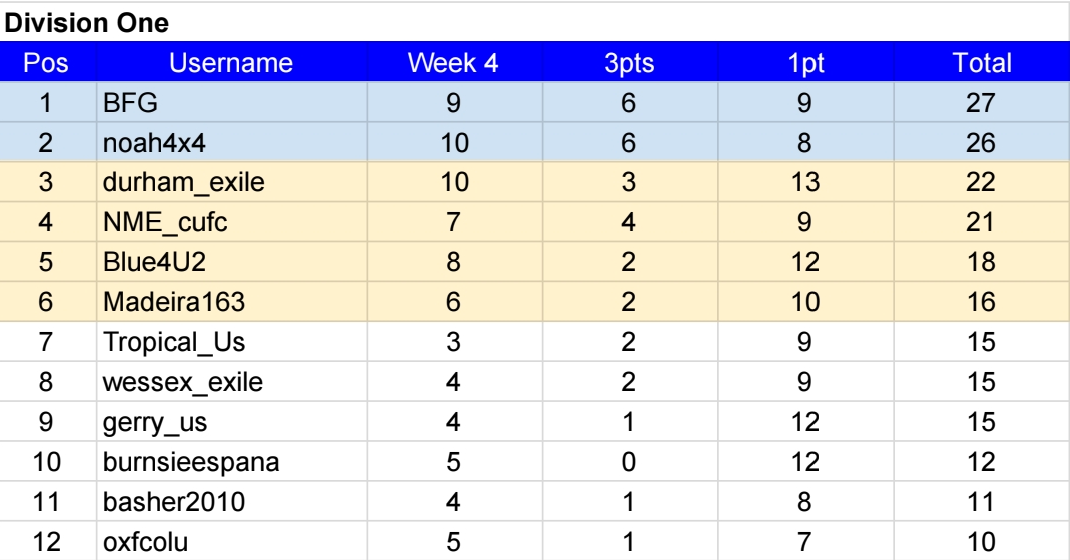The width and height of the screenshot is (1070, 560).
Task: Select the 3pts header cell
Action: 629,63
